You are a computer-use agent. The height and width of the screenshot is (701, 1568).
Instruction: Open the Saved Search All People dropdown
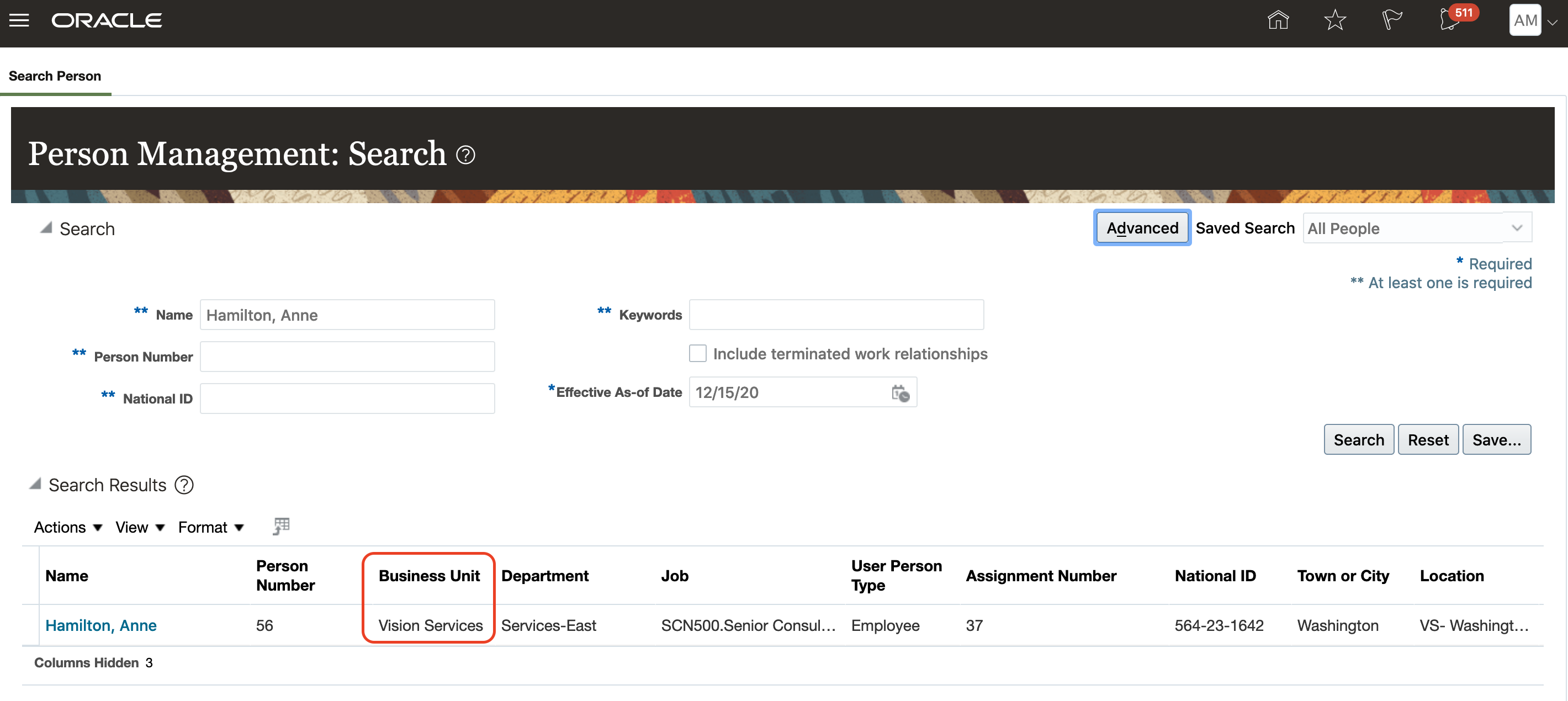[1416, 228]
